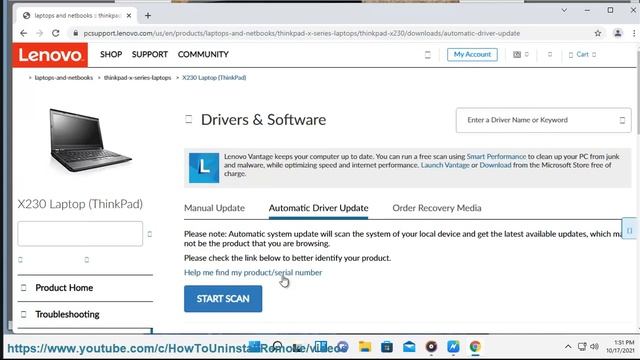640x360 pixels.
Task: Go to thinkpad-x-series-laptops breadcrumb
Action: (x=138, y=78)
